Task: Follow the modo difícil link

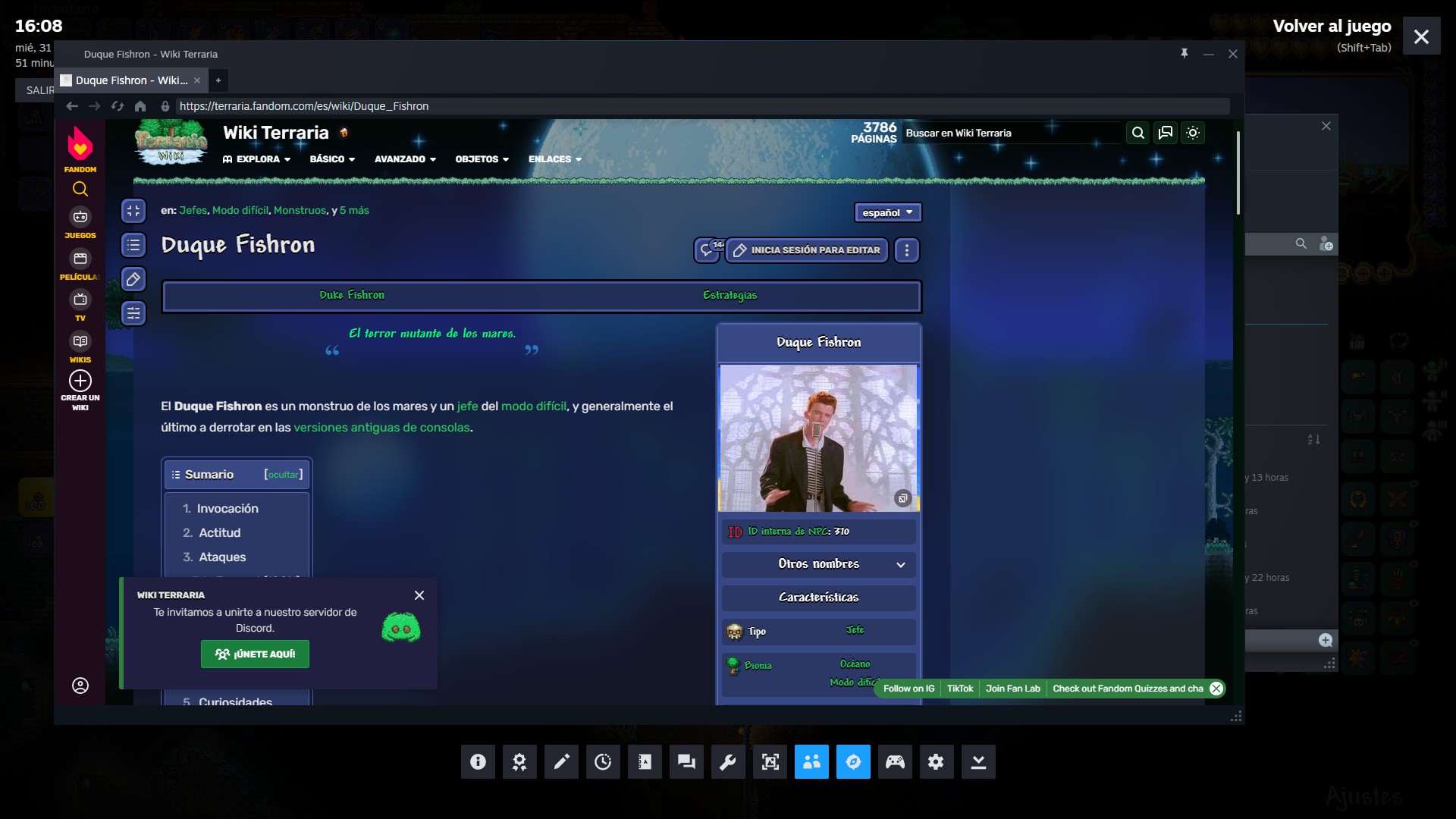Action: pos(533,406)
